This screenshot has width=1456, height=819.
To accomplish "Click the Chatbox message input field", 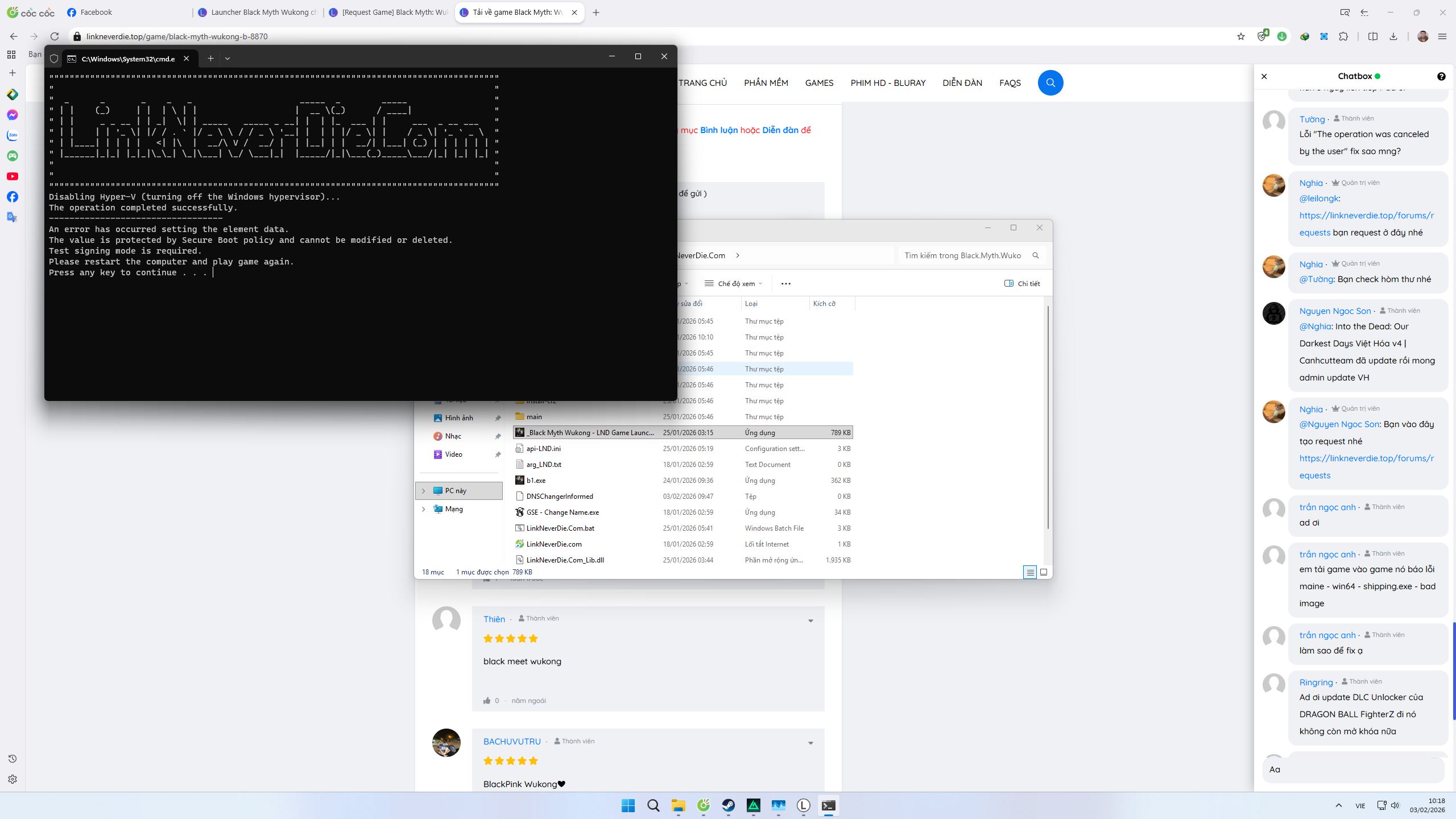I will tap(1352, 770).
